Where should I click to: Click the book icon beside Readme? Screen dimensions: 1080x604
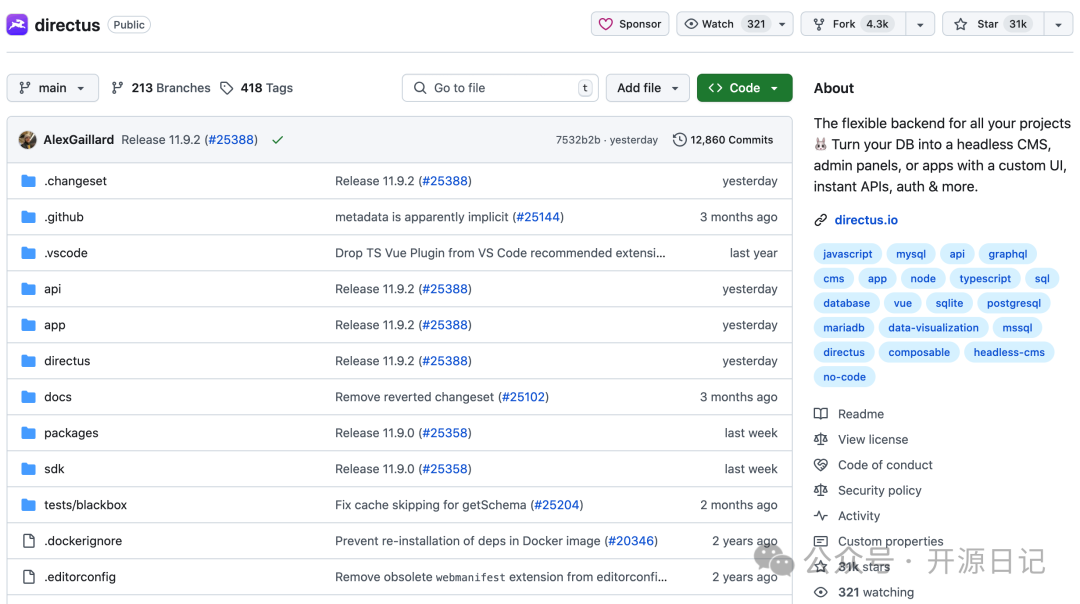pos(820,414)
